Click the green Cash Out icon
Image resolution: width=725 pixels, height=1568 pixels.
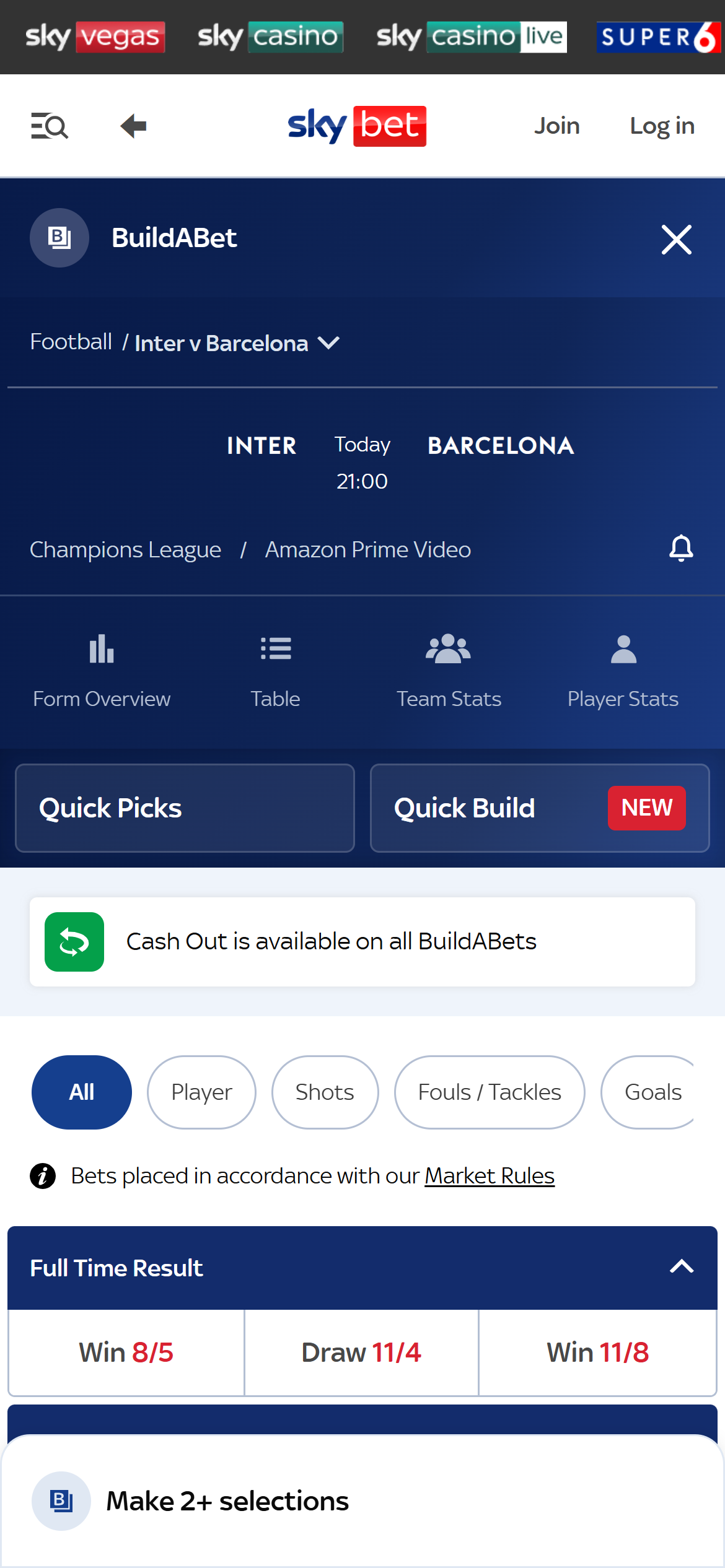[x=74, y=941]
